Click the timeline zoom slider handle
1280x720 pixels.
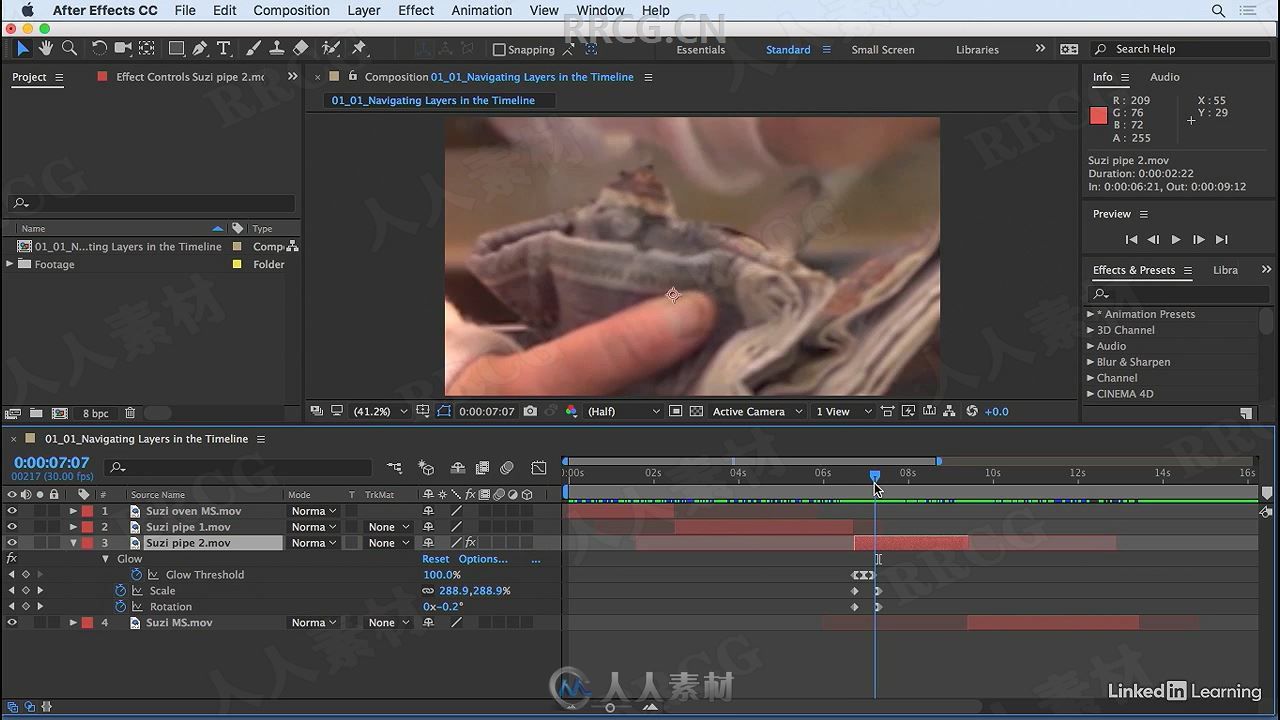pyautogui.click(x=610, y=707)
